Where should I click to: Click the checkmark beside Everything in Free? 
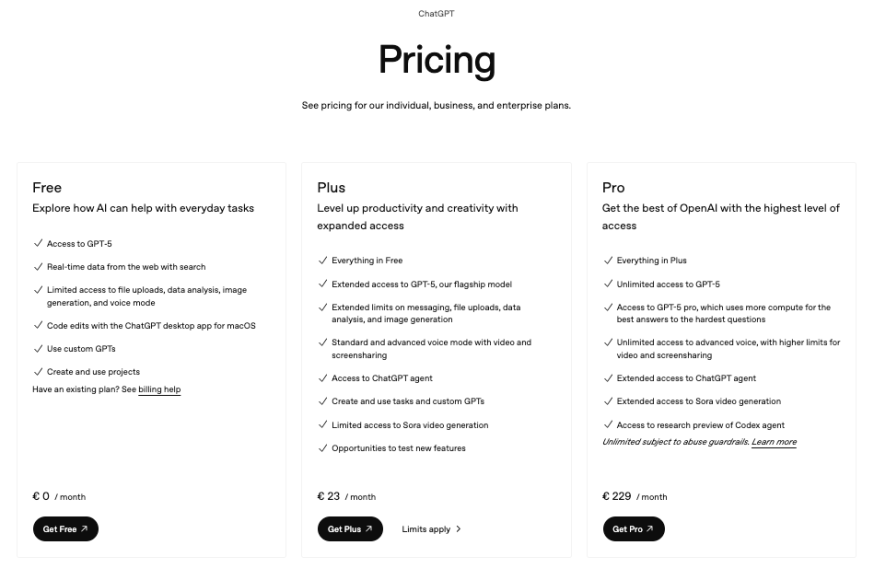323,260
